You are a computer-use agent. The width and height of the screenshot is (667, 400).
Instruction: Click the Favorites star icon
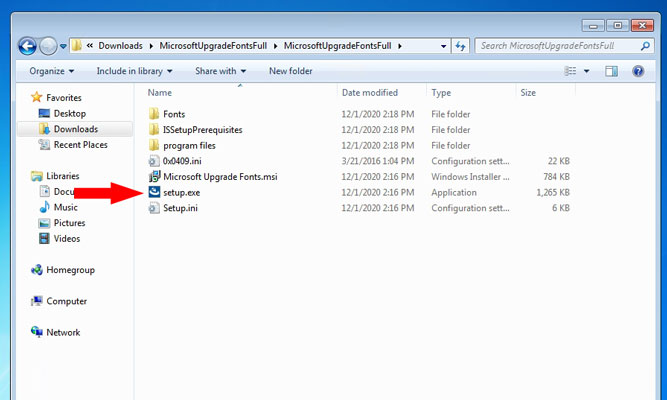[37, 97]
